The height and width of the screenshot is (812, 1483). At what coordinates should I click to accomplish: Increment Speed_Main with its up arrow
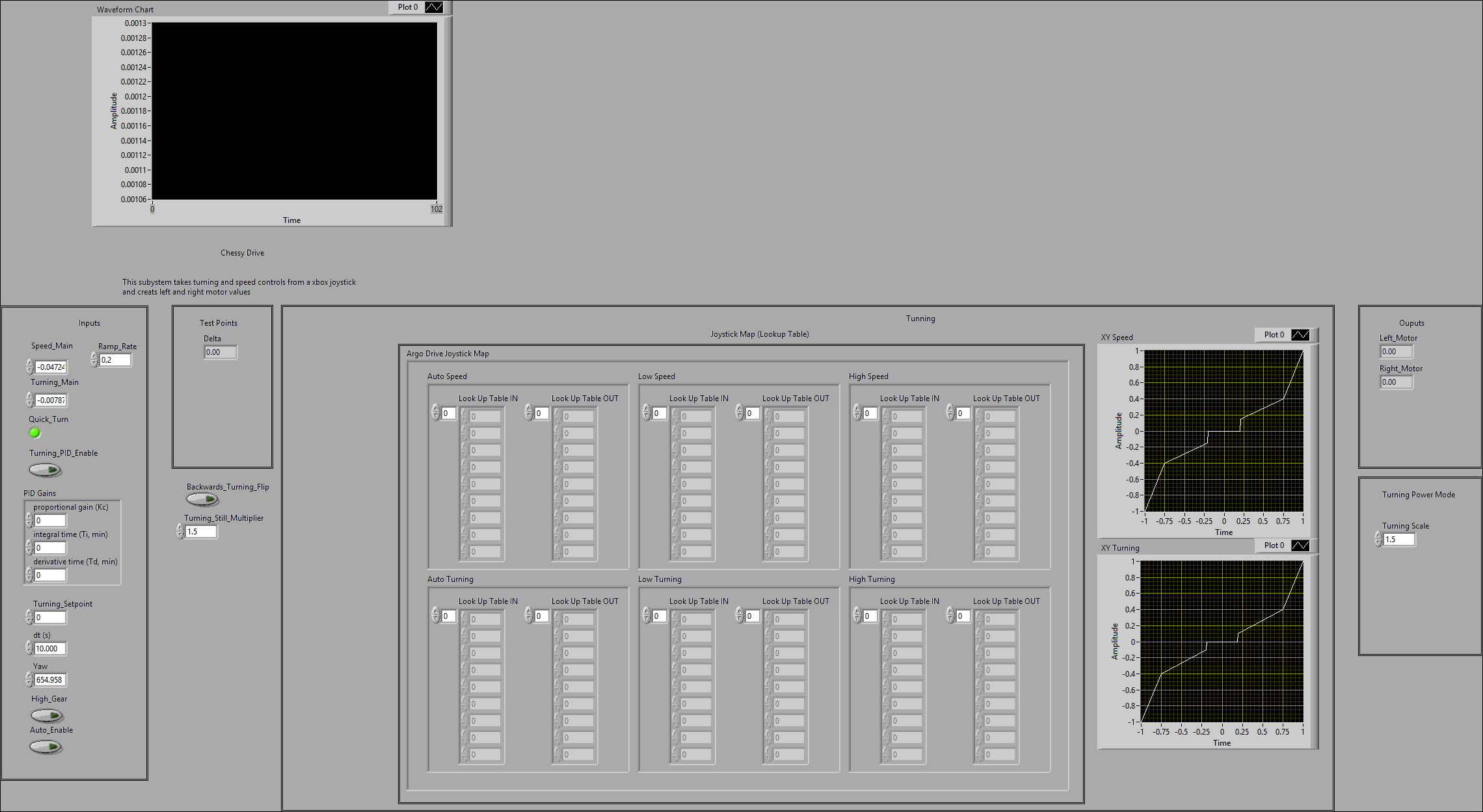(29, 363)
